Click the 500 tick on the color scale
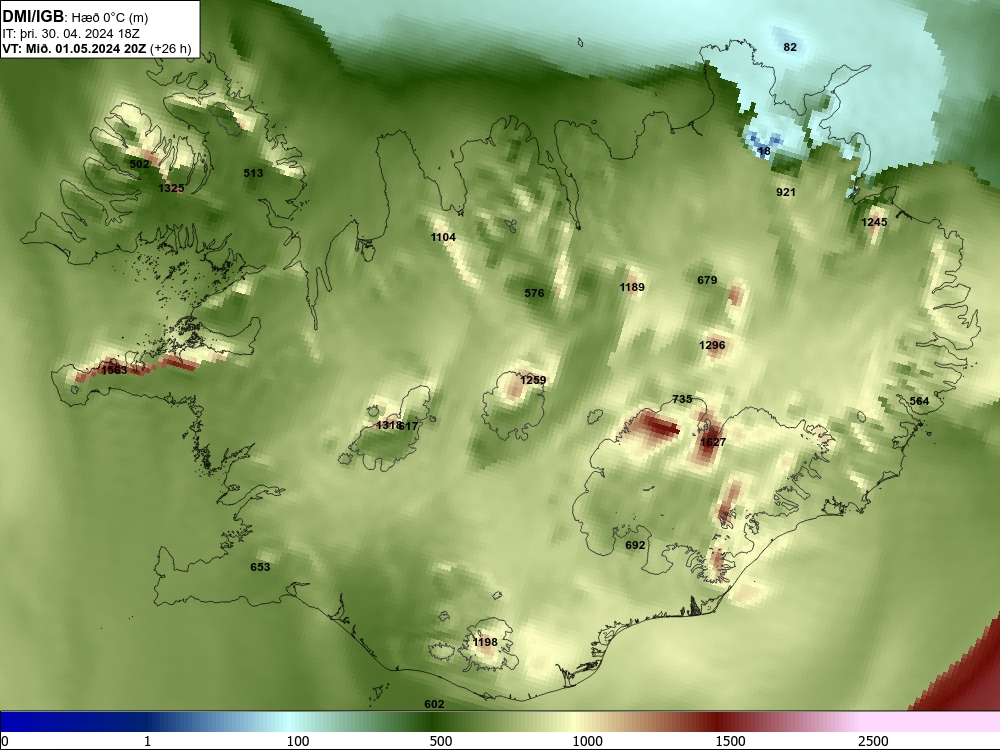Screen dimensions: 1000x750 [x=441, y=741]
